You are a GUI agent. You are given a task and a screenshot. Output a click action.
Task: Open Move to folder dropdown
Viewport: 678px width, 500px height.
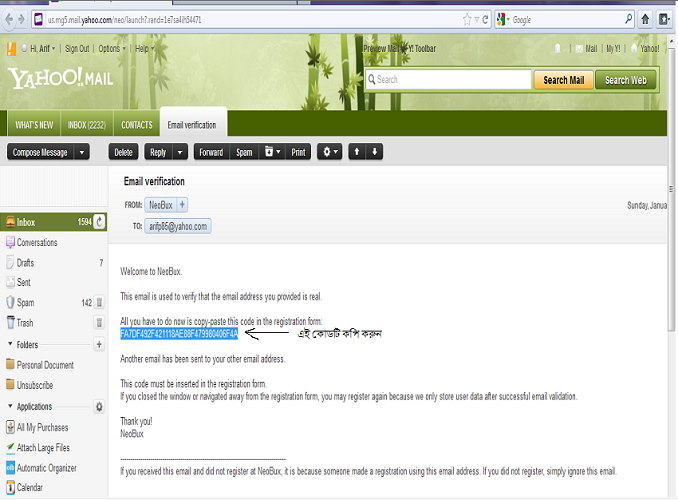tap(272, 152)
